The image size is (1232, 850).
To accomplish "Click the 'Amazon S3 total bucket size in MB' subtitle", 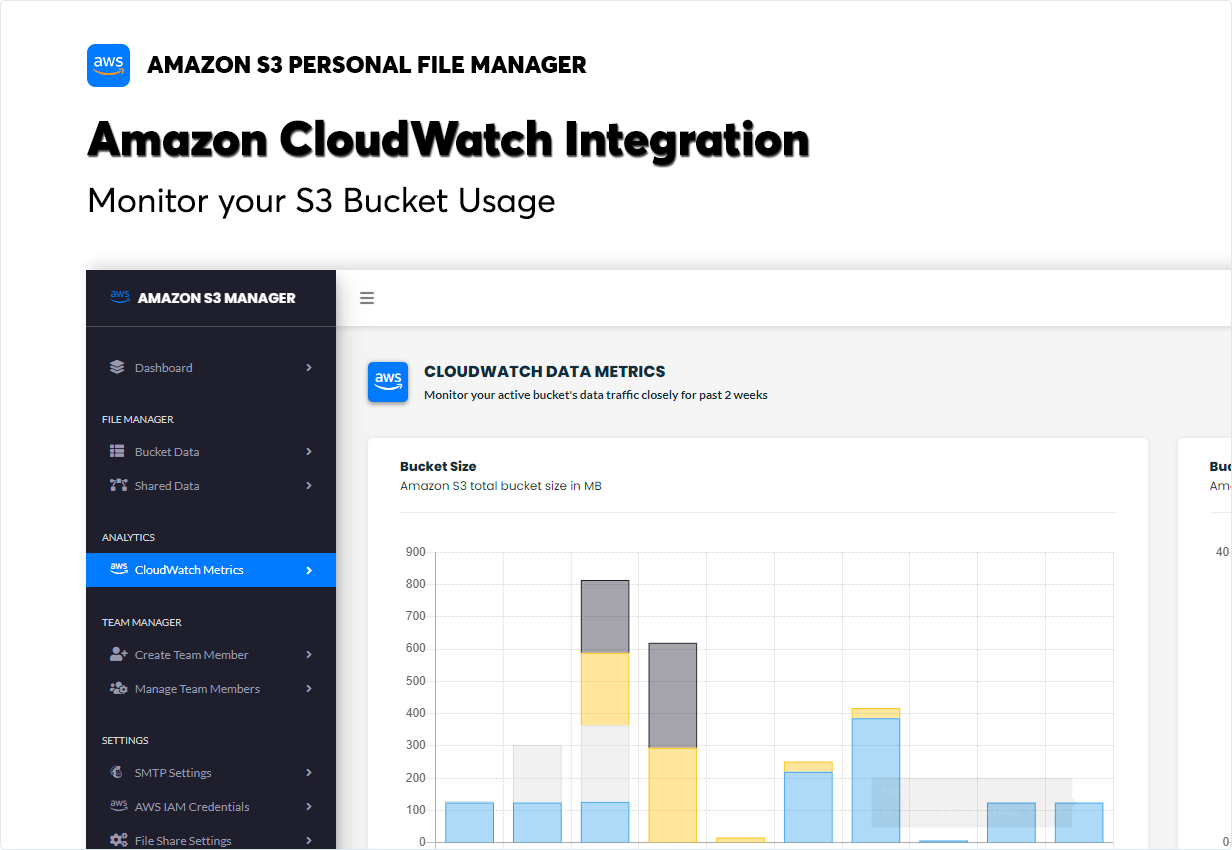I will tap(501, 486).
